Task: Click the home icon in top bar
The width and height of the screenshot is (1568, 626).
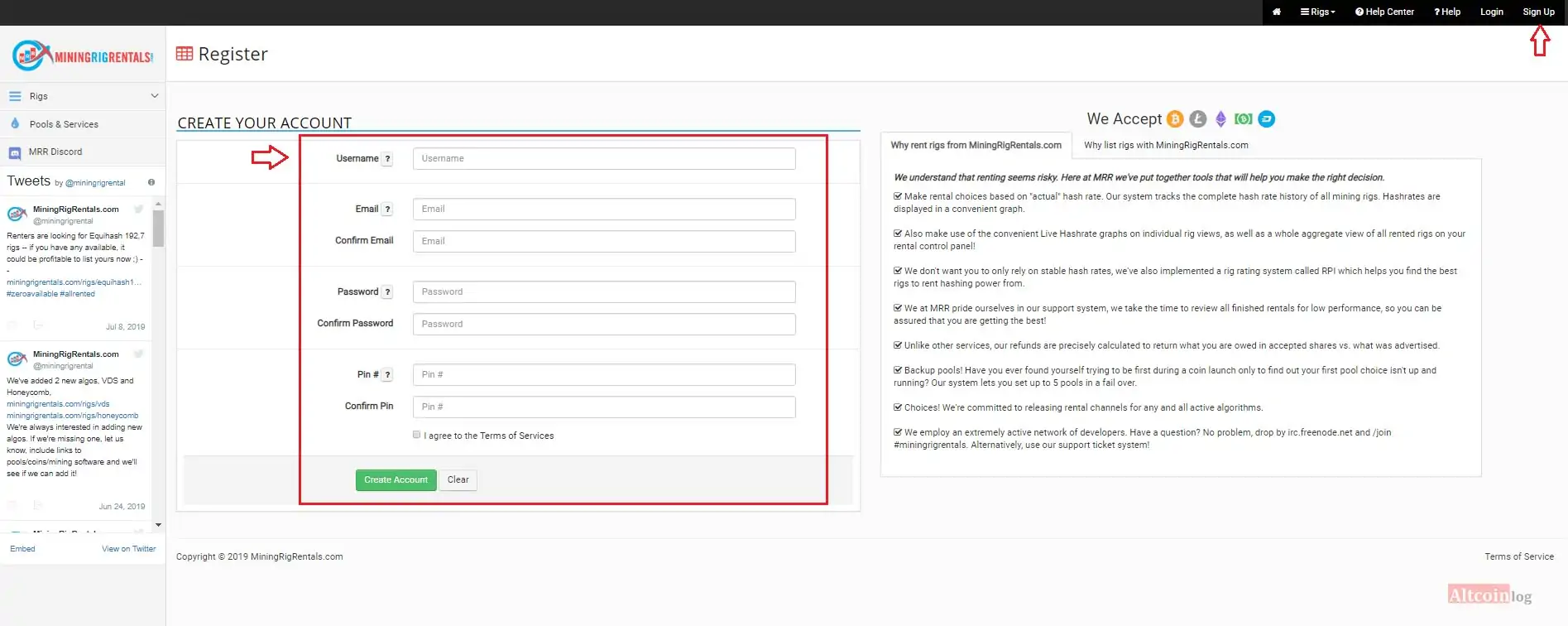Action: coord(1276,12)
